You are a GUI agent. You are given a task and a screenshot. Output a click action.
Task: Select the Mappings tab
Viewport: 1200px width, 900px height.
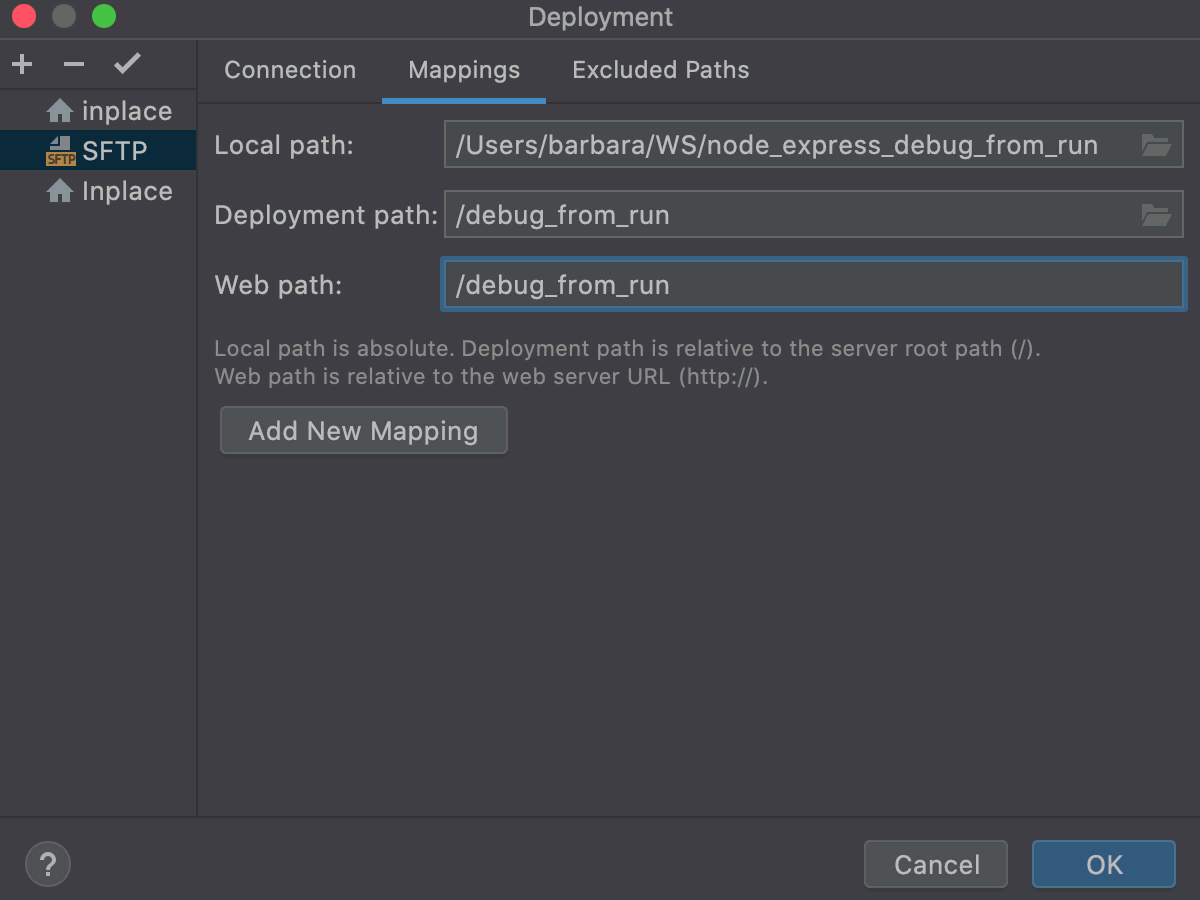tap(464, 70)
